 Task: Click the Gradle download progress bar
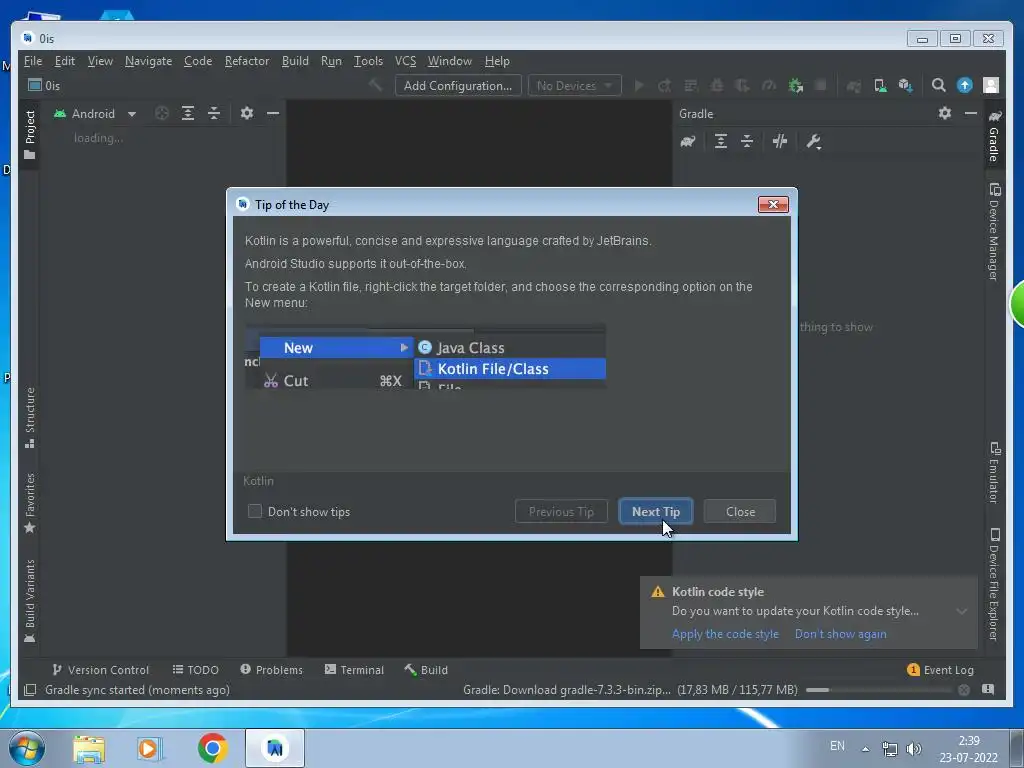(879, 690)
